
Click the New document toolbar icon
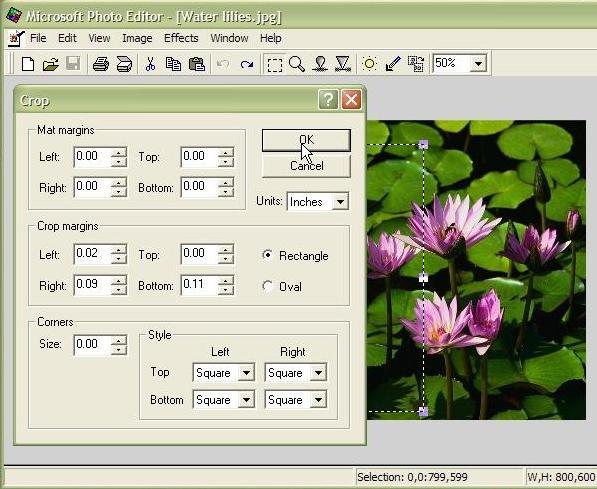28,64
